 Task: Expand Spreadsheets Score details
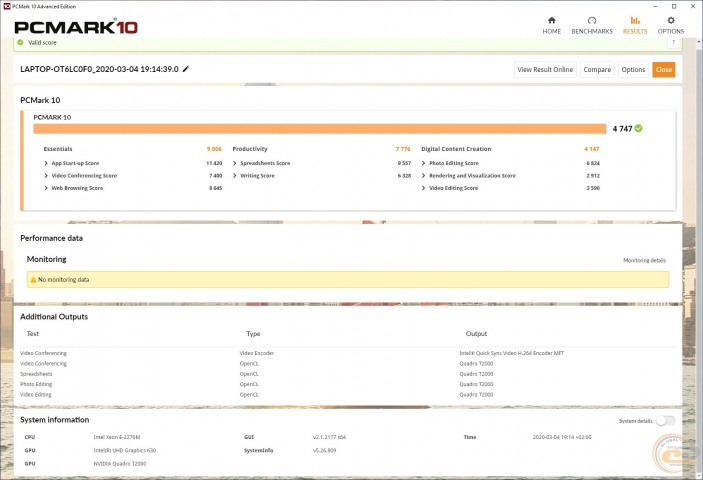pos(234,163)
